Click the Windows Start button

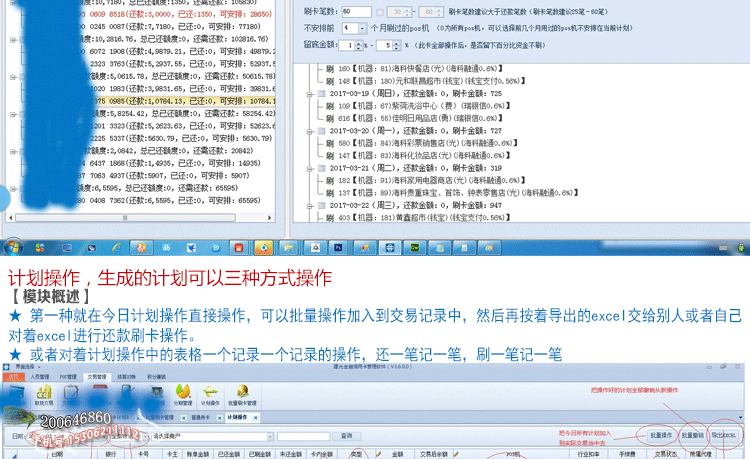tap(14, 247)
